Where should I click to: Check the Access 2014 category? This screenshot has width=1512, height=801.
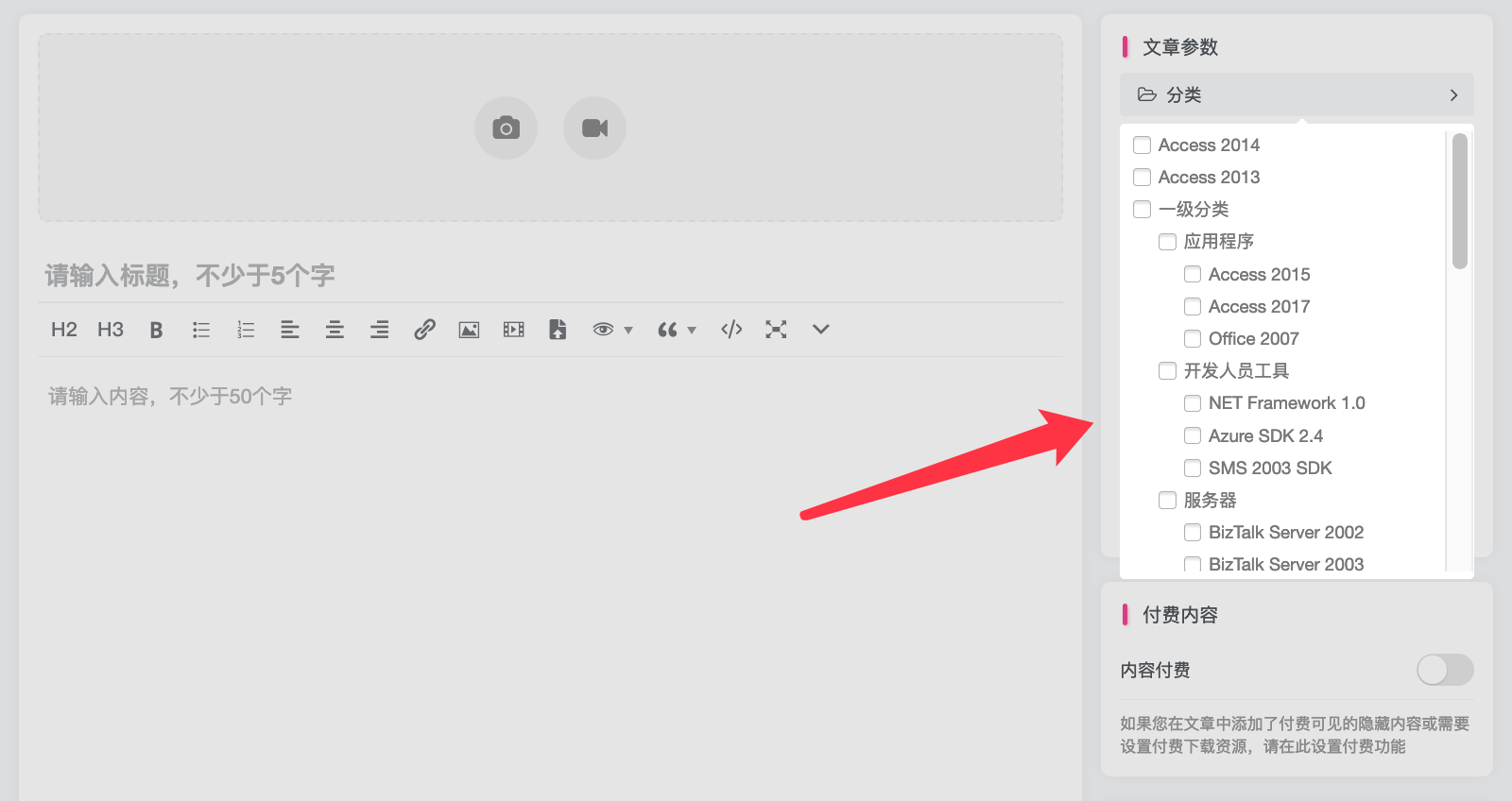tap(1143, 145)
